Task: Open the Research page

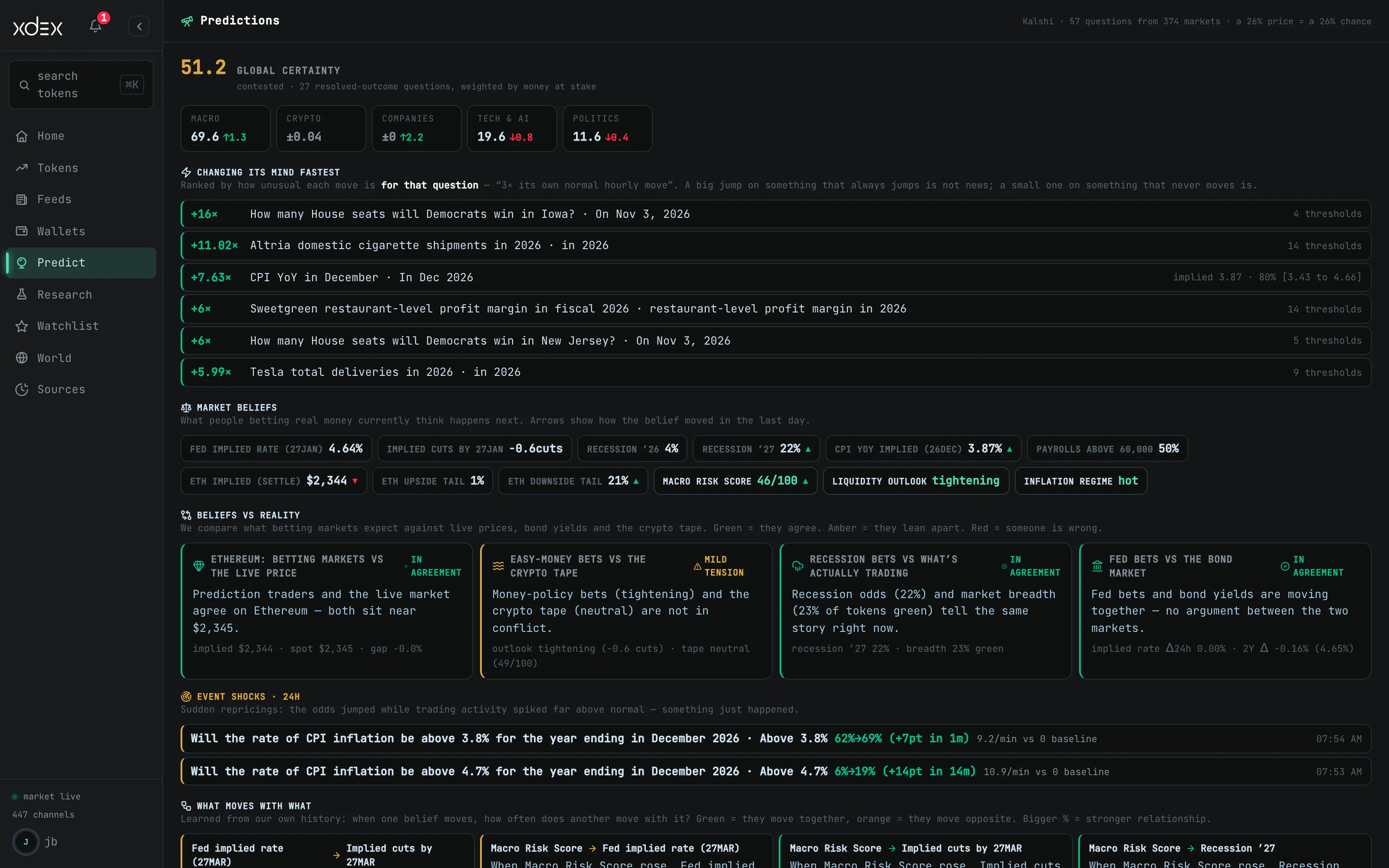Action: [x=81, y=295]
